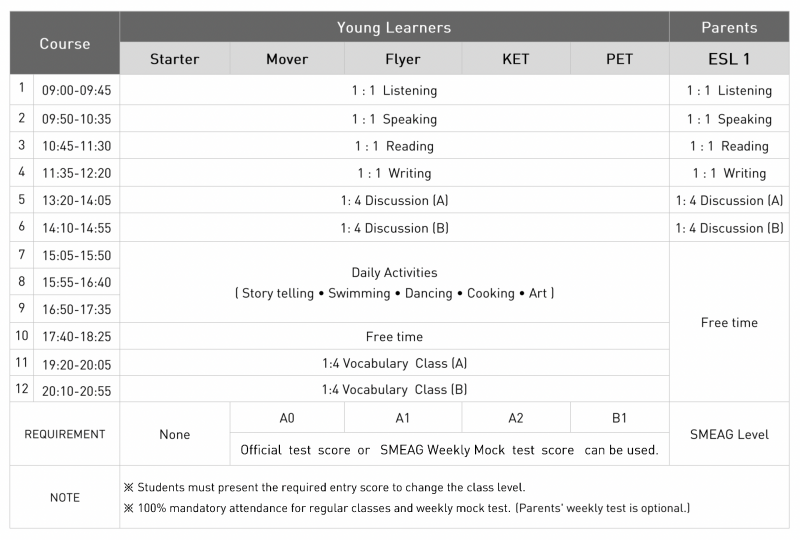This screenshot has width=800, height=540.
Task: Select the REQUIREMENT row label
Action: pos(65,434)
